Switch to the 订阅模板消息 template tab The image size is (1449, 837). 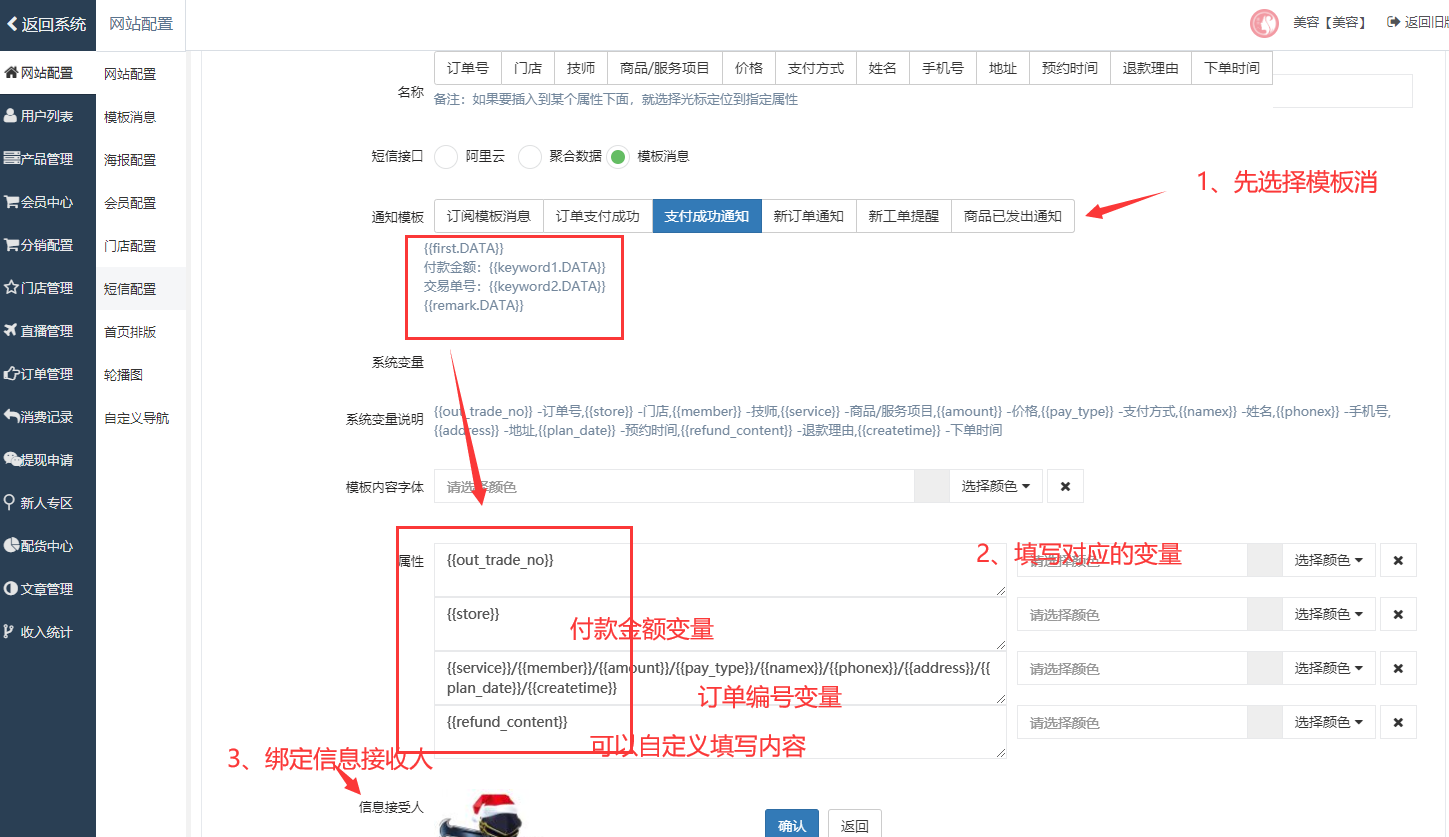coord(489,216)
